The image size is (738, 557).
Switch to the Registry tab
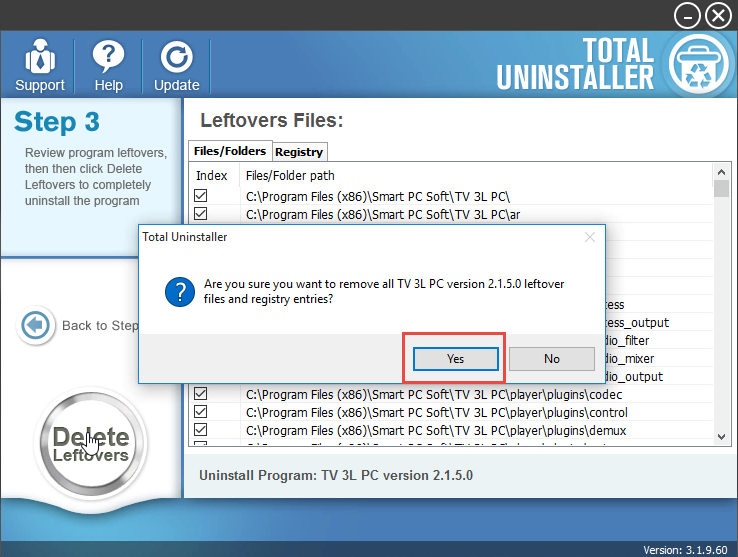pyautogui.click(x=299, y=152)
